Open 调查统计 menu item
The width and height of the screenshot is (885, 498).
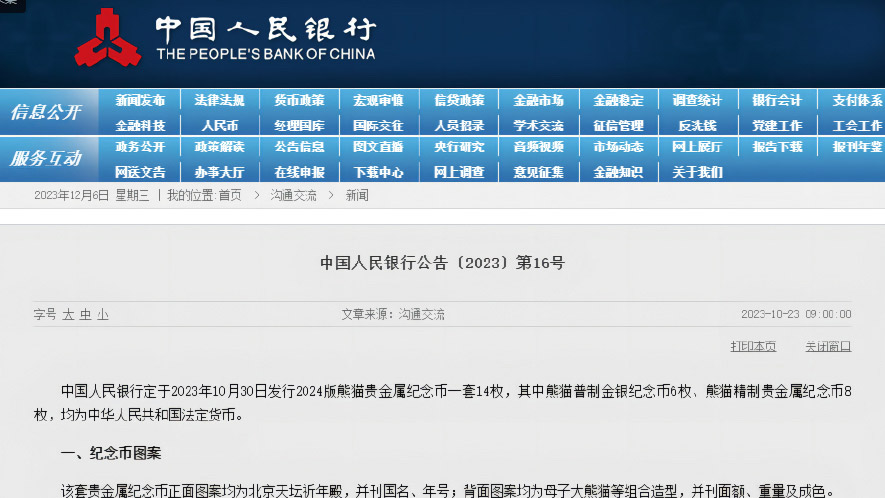tap(697, 101)
